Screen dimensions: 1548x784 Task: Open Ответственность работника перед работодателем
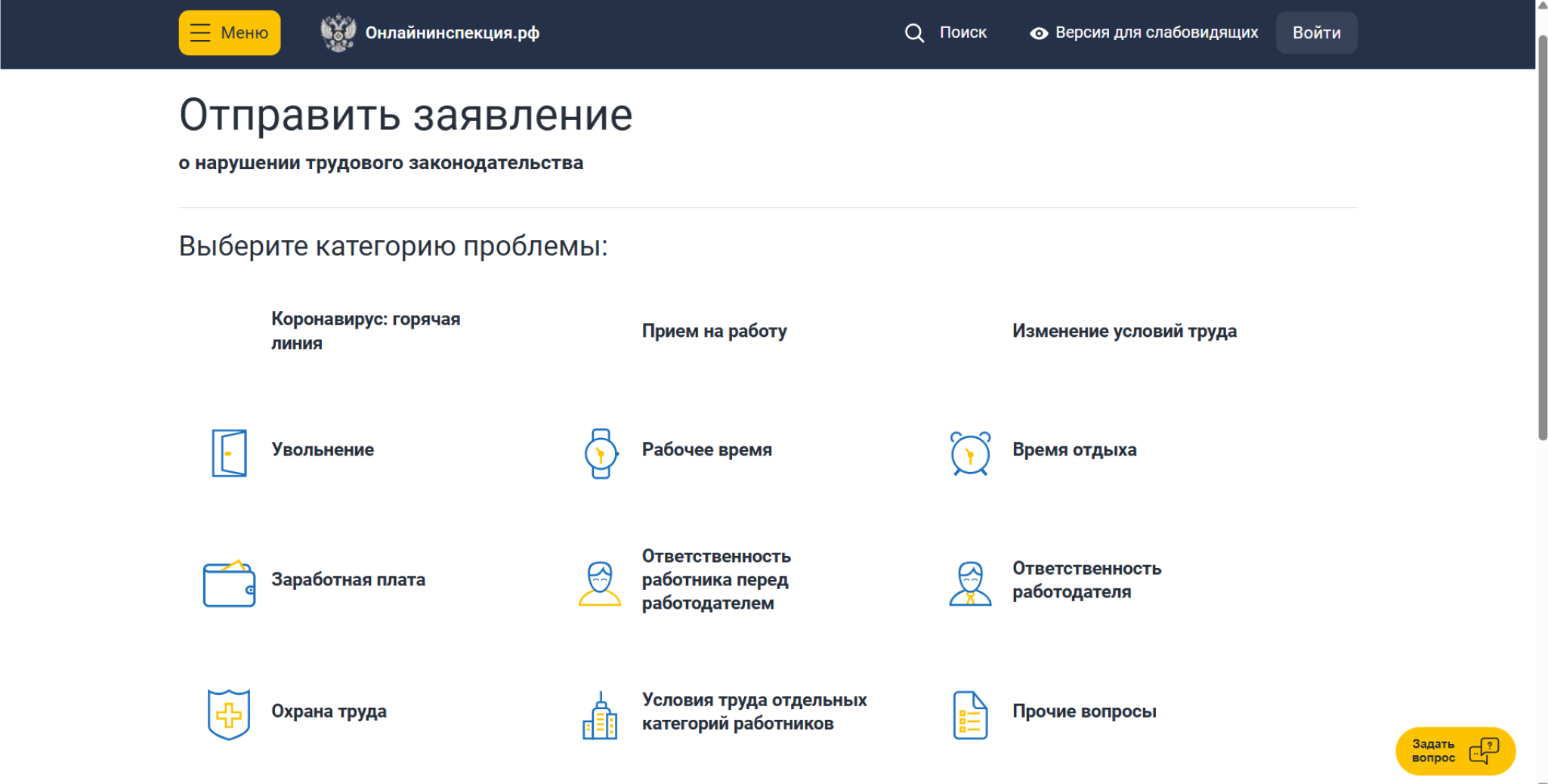pyautogui.click(x=716, y=579)
